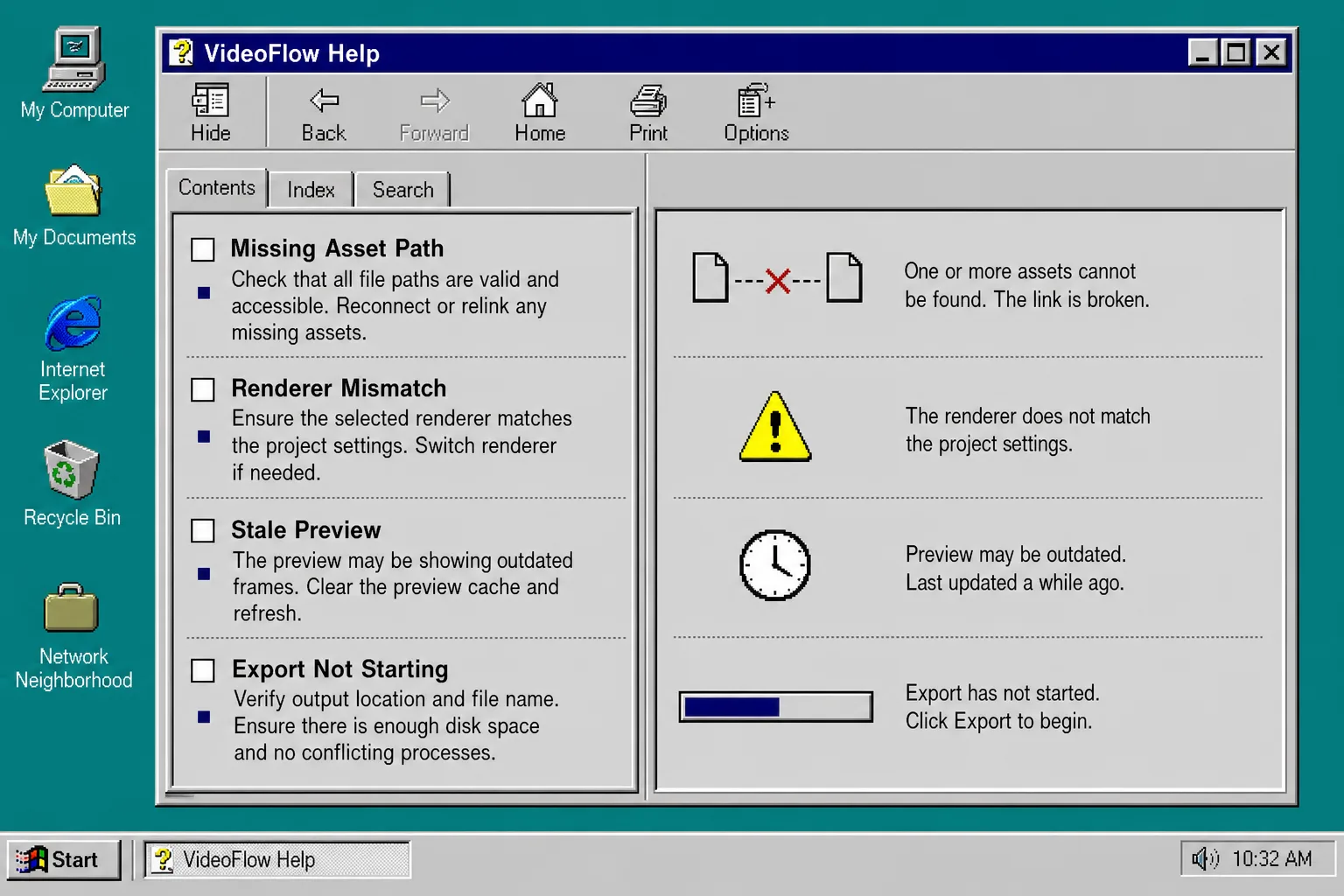
Task: Click the clock icon for stale preview
Action: (775, 565)
